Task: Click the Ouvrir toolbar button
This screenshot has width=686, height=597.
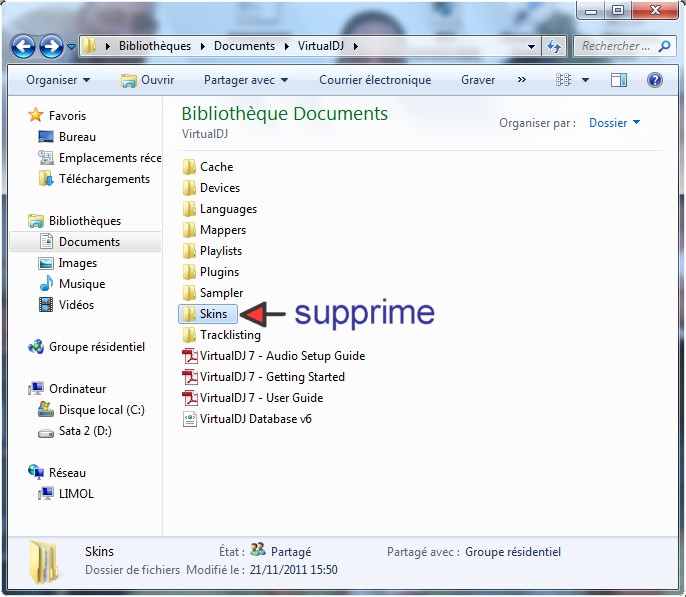Action: point(147,80)
